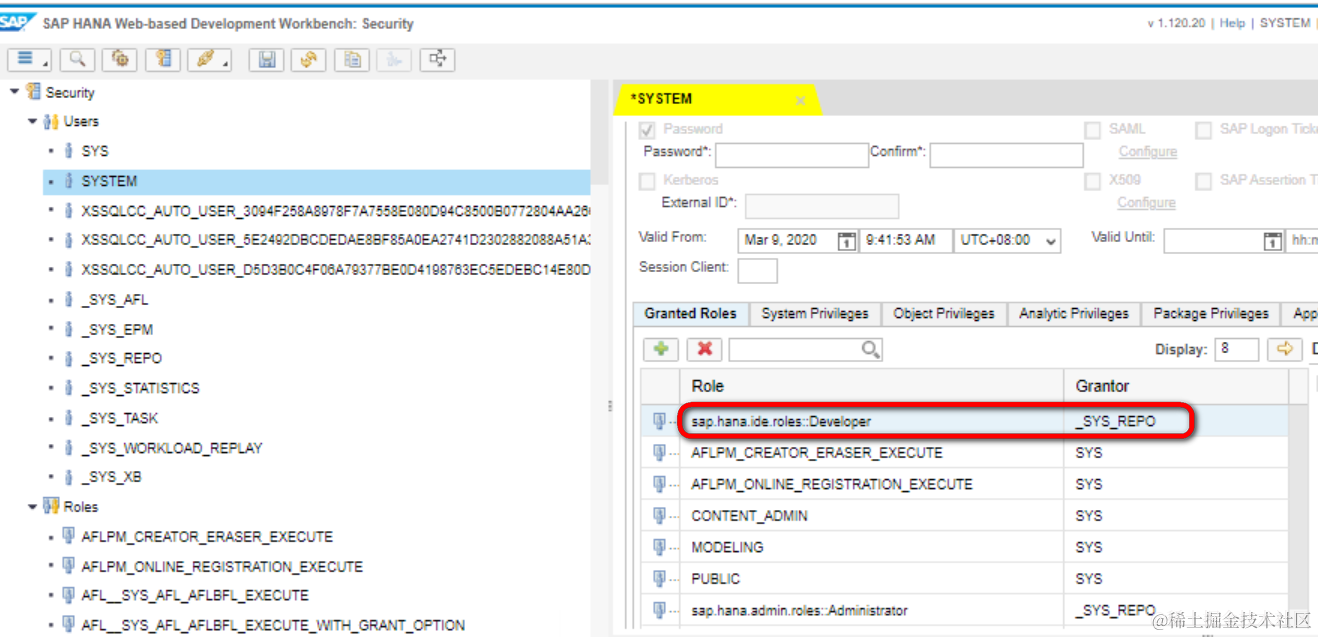
Task: Click the SYSTEM user link in header
Action: 1285,23
